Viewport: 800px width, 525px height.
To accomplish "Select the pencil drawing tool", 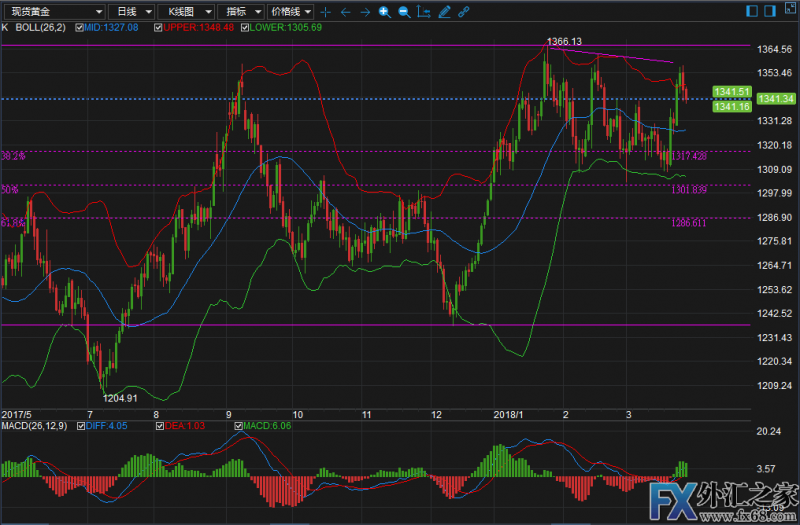I will (x=445, y=12).
